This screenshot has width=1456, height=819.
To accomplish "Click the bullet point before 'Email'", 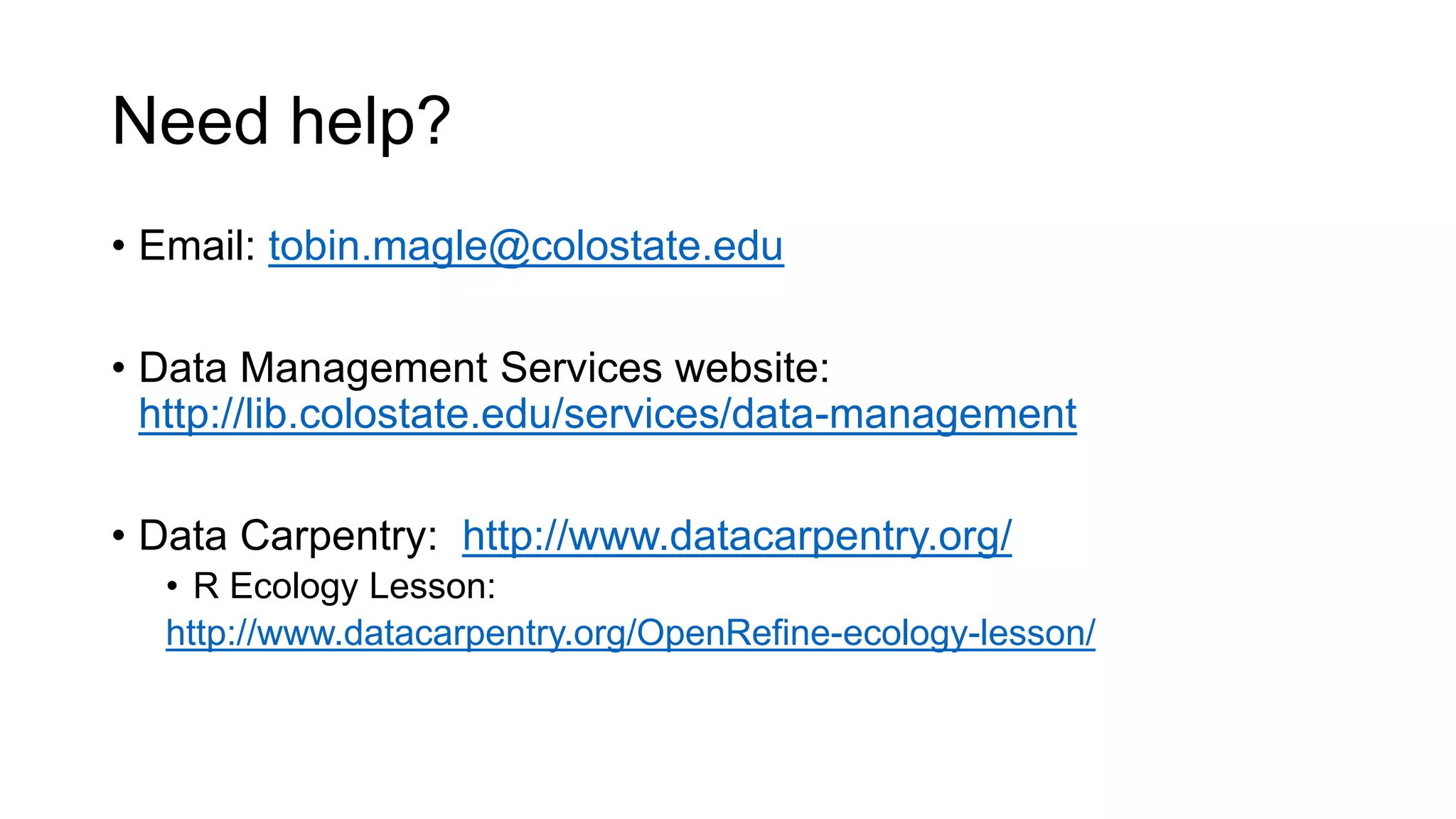I will pos(119,247).
